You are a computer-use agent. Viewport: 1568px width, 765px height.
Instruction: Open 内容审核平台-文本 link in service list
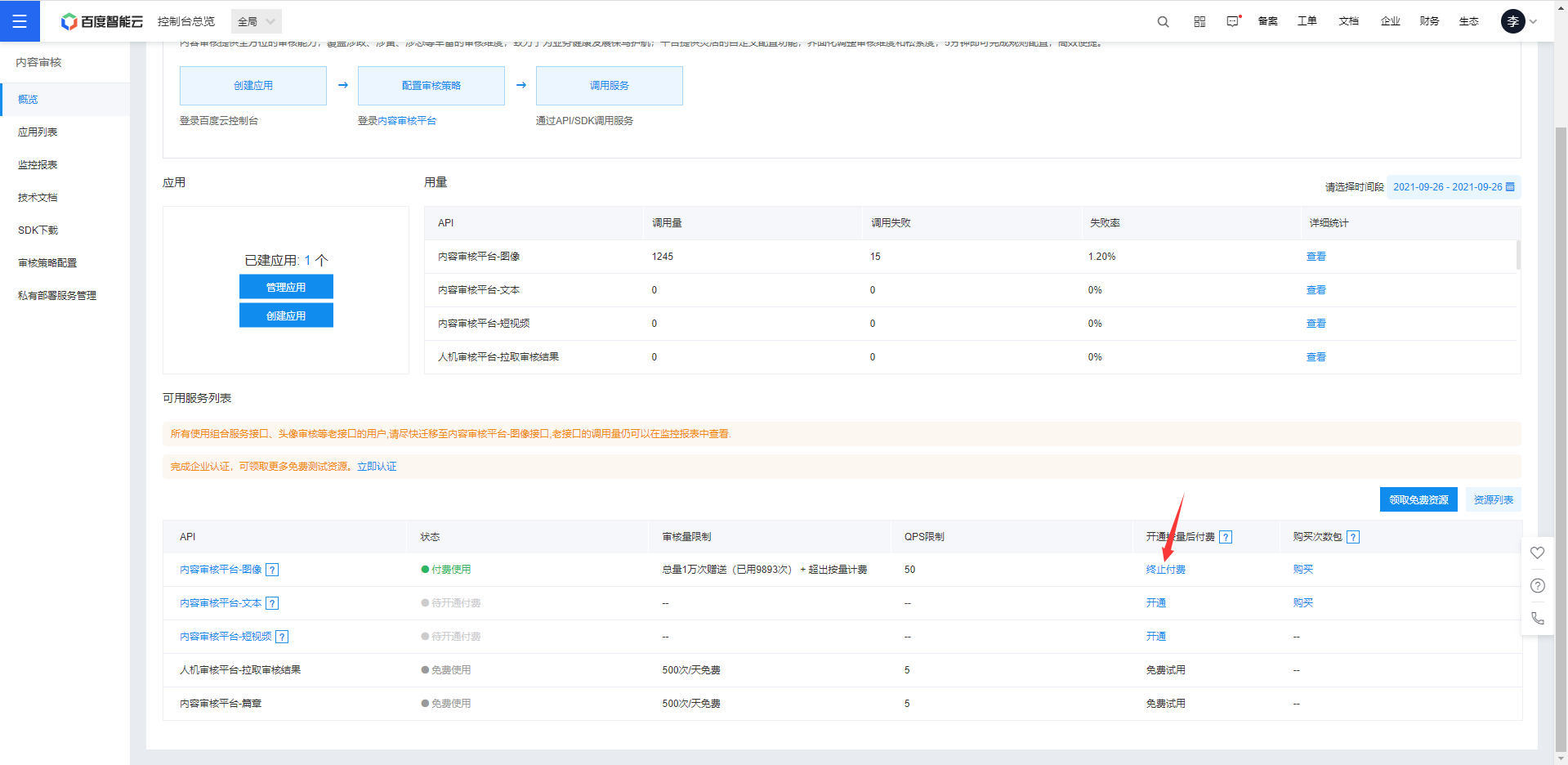[x=221, y=603]
